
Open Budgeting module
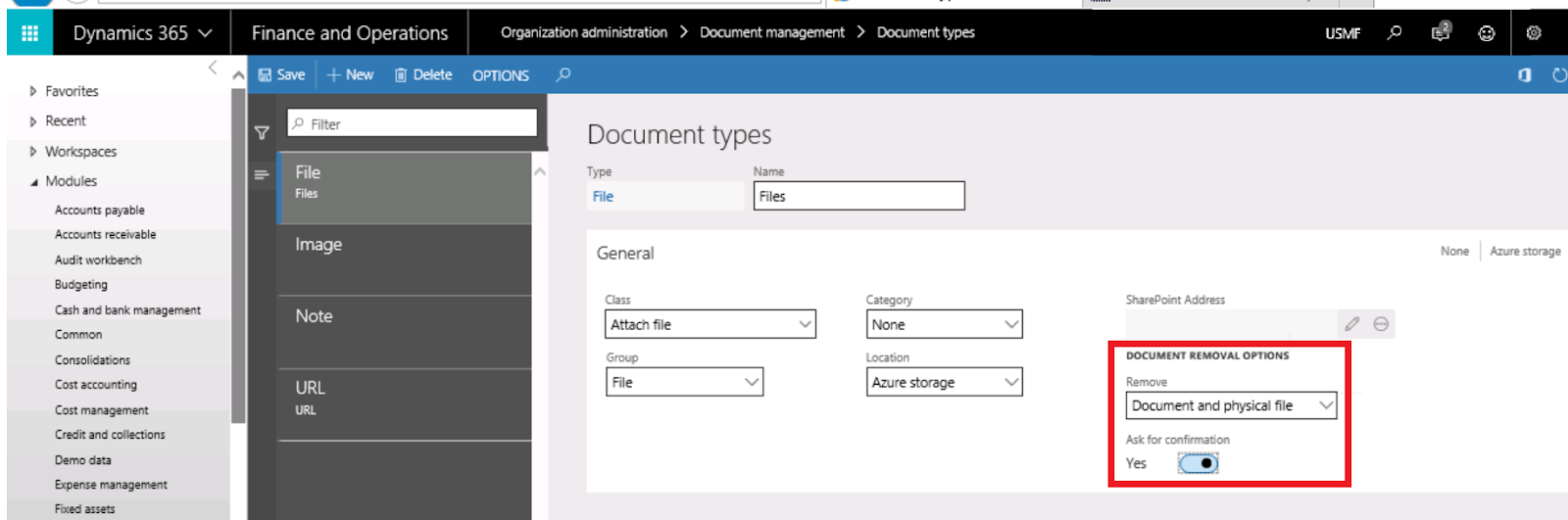click(x=81, y=285)
